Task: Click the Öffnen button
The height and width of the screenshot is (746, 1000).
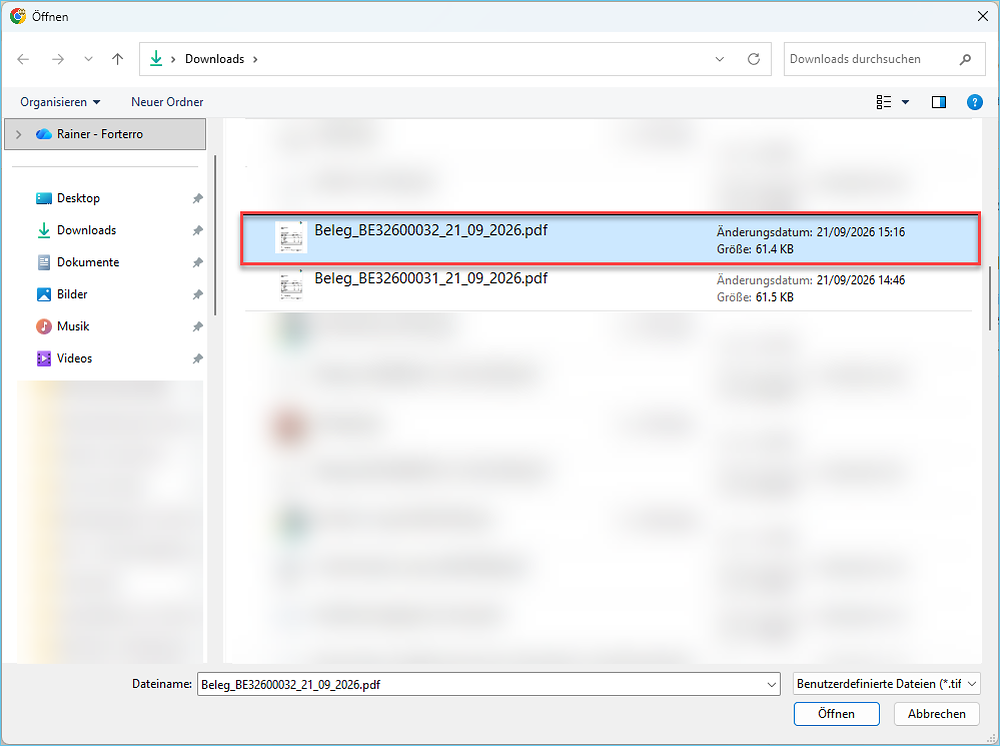Action: coord(836,714)
